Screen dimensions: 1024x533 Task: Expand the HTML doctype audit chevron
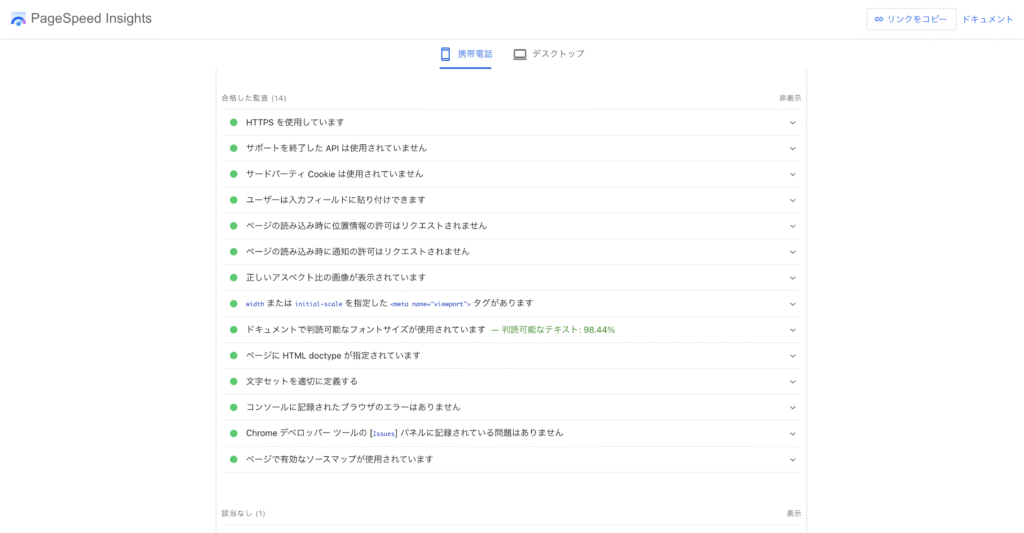click(792, 356)
